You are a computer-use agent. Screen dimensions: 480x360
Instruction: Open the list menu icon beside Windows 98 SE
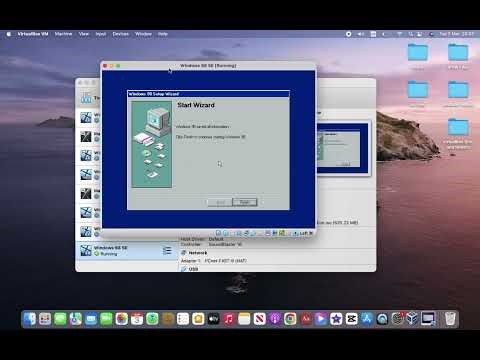pyautogui.click(x=167, y=251)
